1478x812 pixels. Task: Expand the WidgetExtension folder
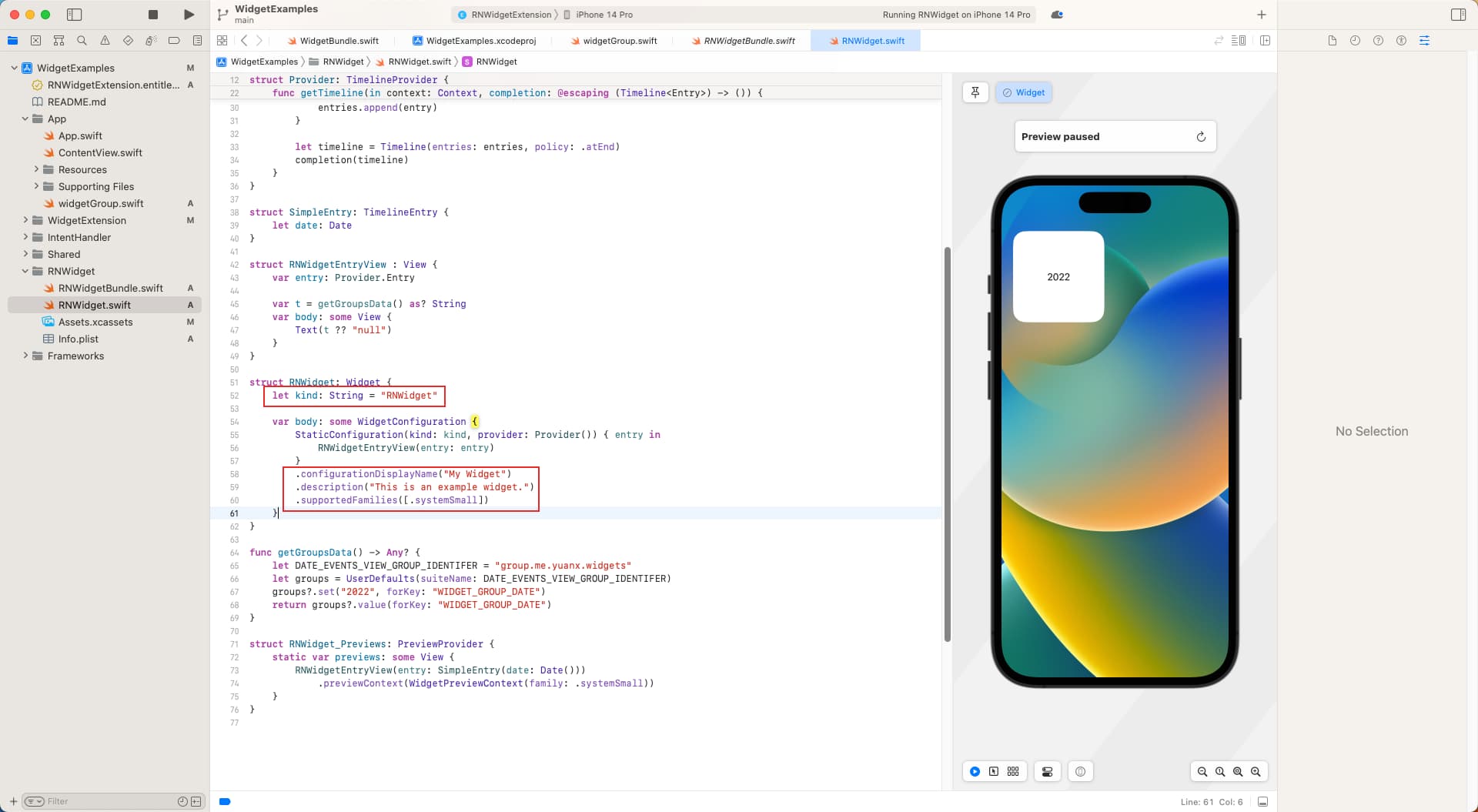(x=25, y=220)
